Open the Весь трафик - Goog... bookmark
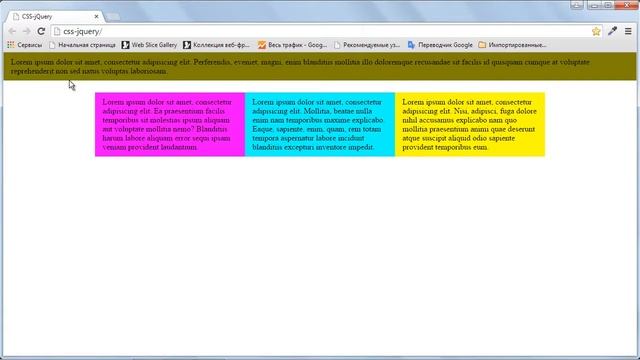The width and height of the screenshot is (640, 360). click(293, 45)
